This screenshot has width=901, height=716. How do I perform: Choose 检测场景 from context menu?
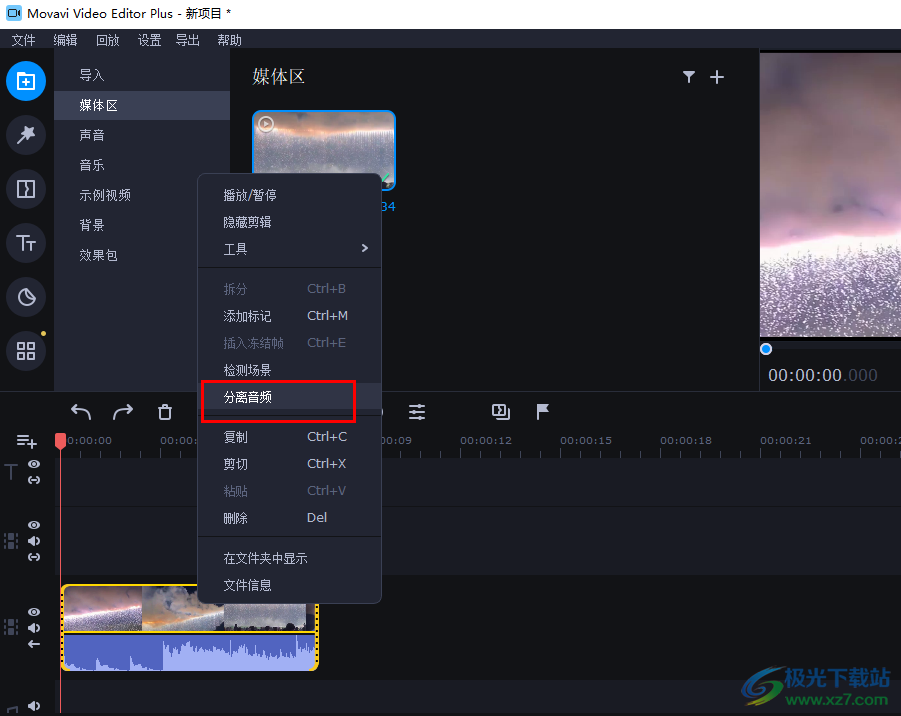click(290, 370)
